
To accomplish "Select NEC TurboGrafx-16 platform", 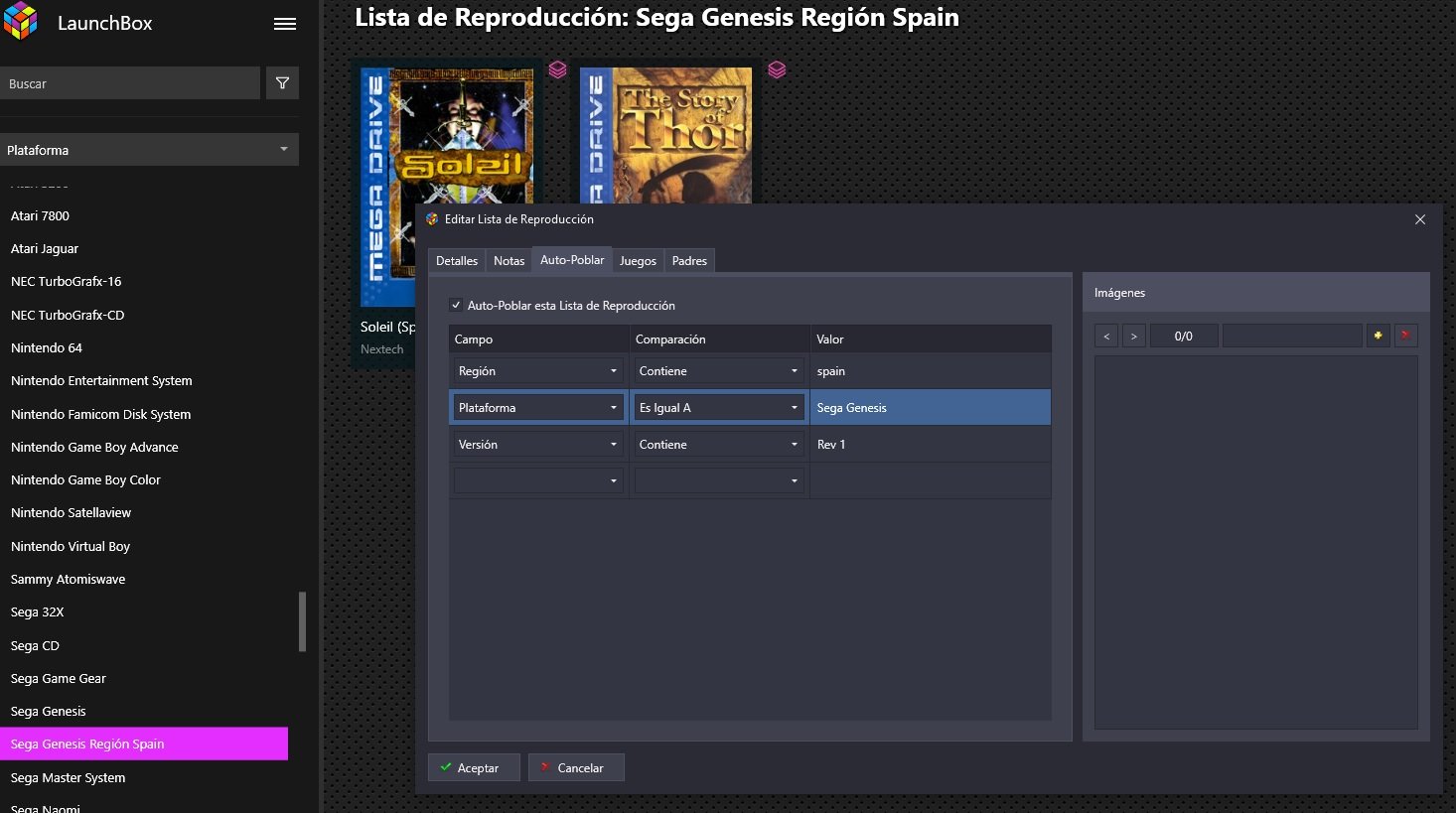I will pos(66,281).
